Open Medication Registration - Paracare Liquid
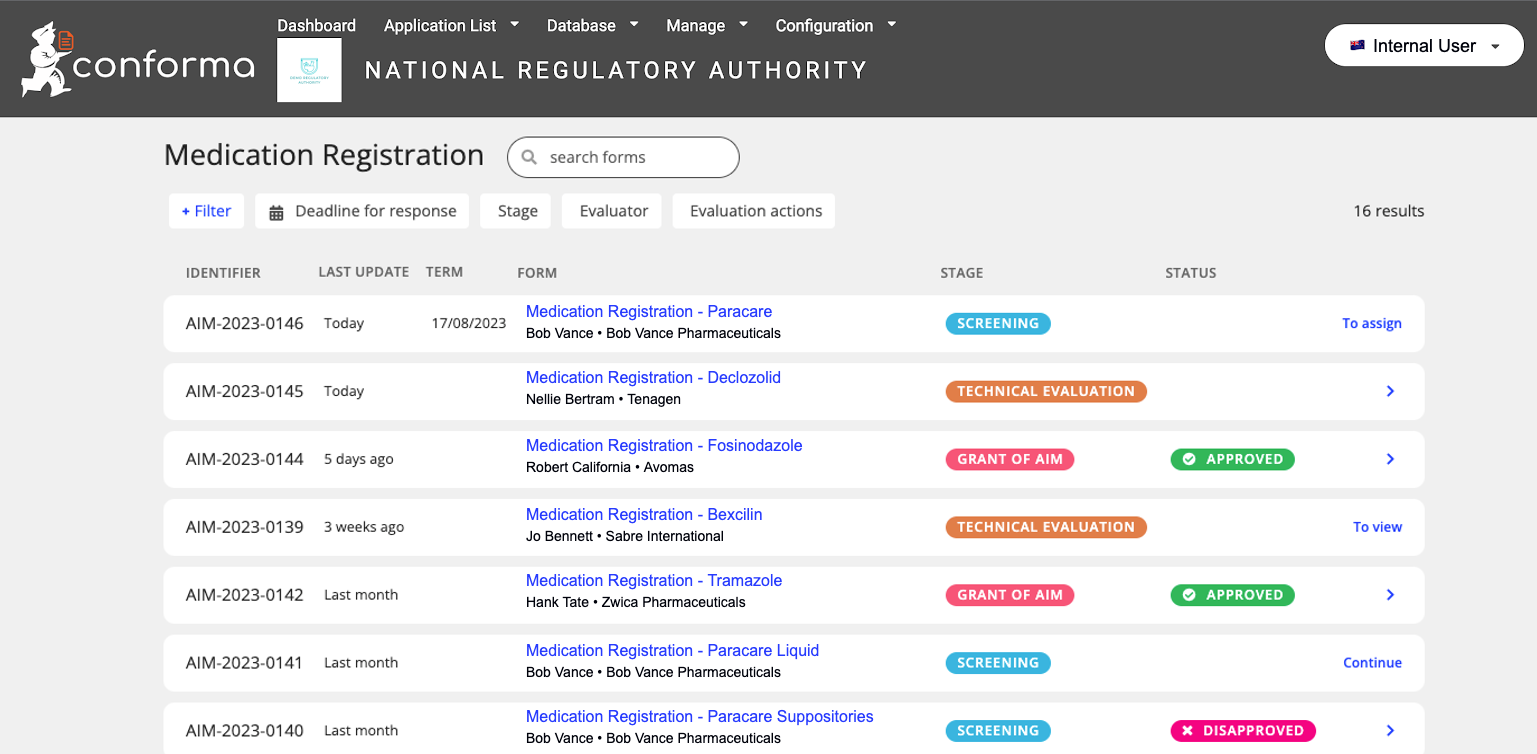The height and width of the screenshot is (754, 1537). [672, 650]
